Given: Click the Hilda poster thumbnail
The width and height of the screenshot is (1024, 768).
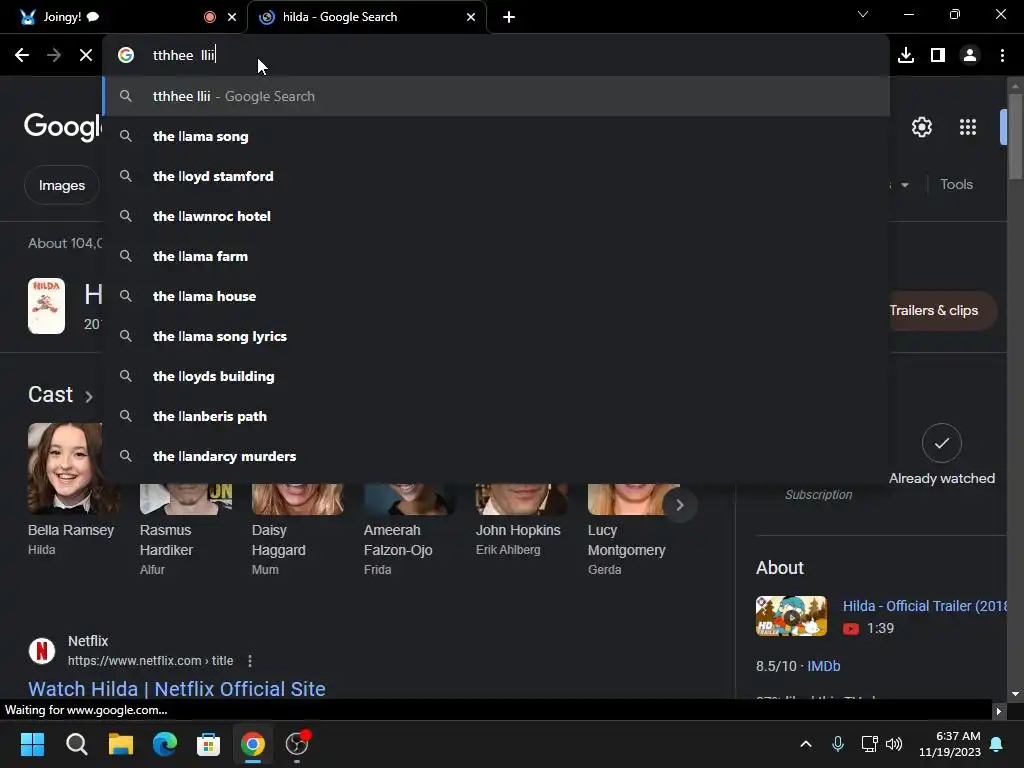Looking at the screenshot, I should point(46,306).
